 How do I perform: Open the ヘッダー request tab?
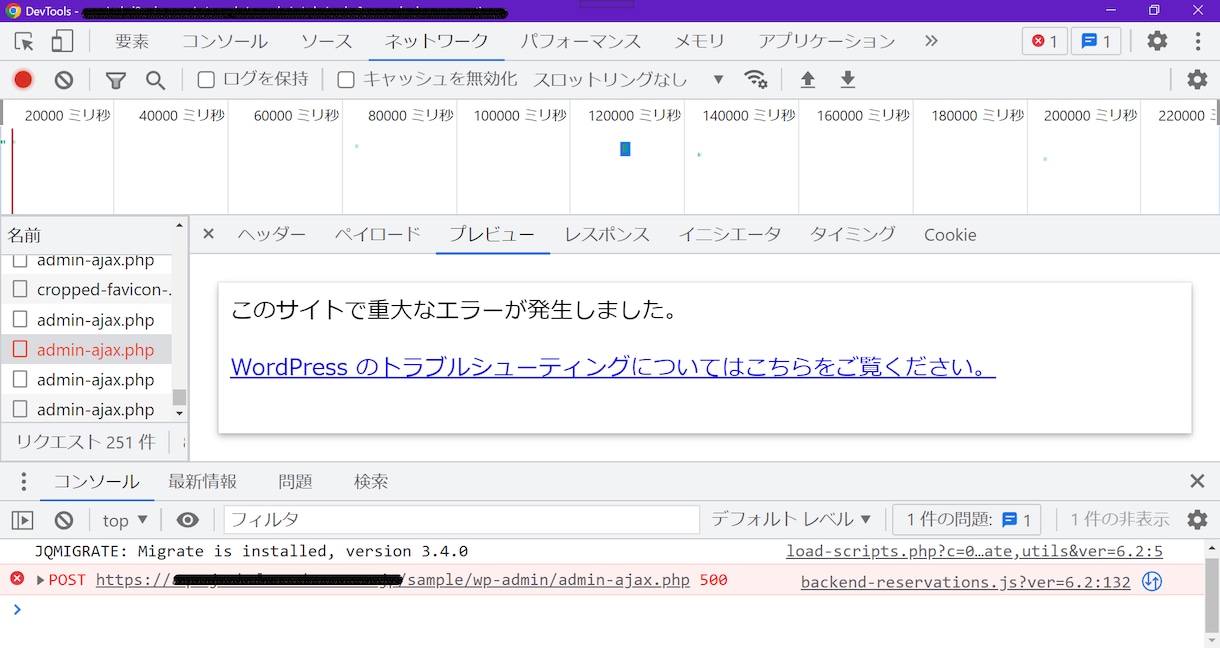click(x=272, y=234)
